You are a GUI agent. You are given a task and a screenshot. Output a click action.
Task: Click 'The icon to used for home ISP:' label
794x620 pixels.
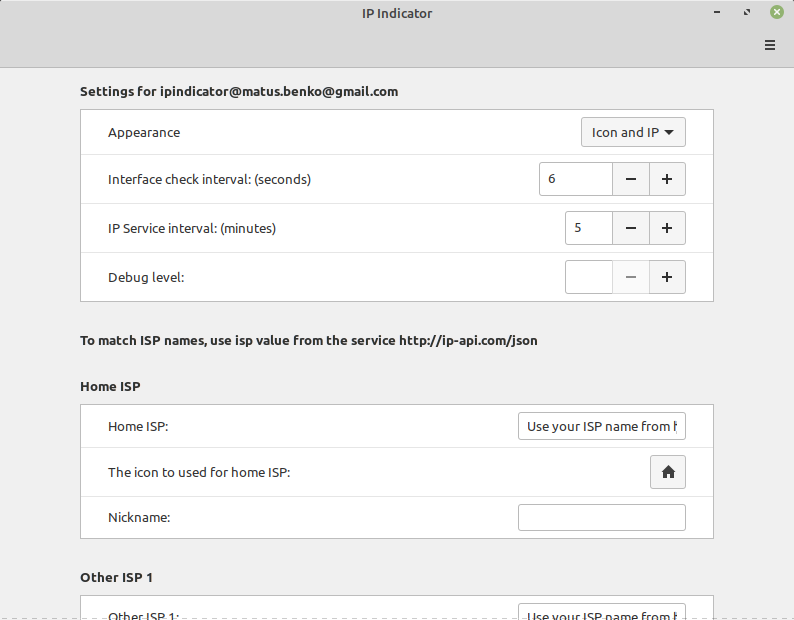(x=199, y=473)
